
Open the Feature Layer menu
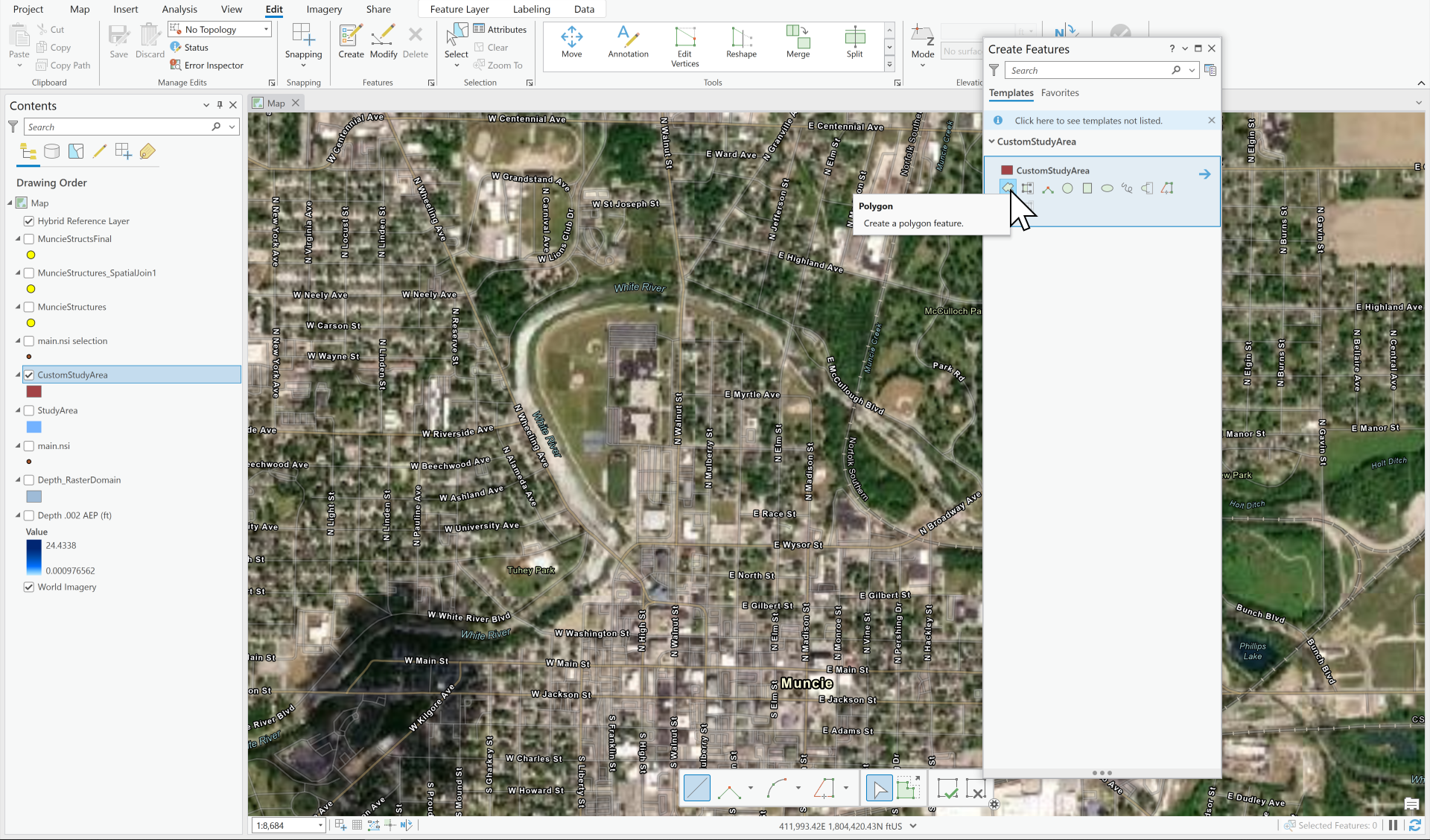459,9
